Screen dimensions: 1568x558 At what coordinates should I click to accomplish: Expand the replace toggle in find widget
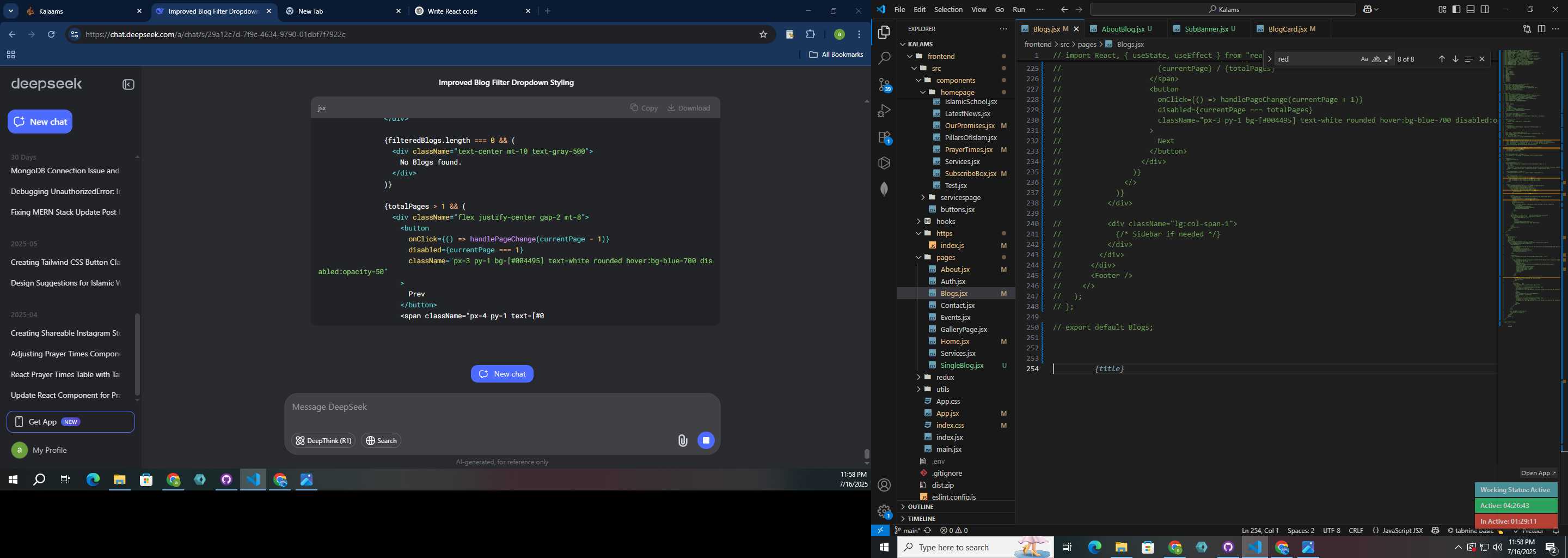[1269, 59]
